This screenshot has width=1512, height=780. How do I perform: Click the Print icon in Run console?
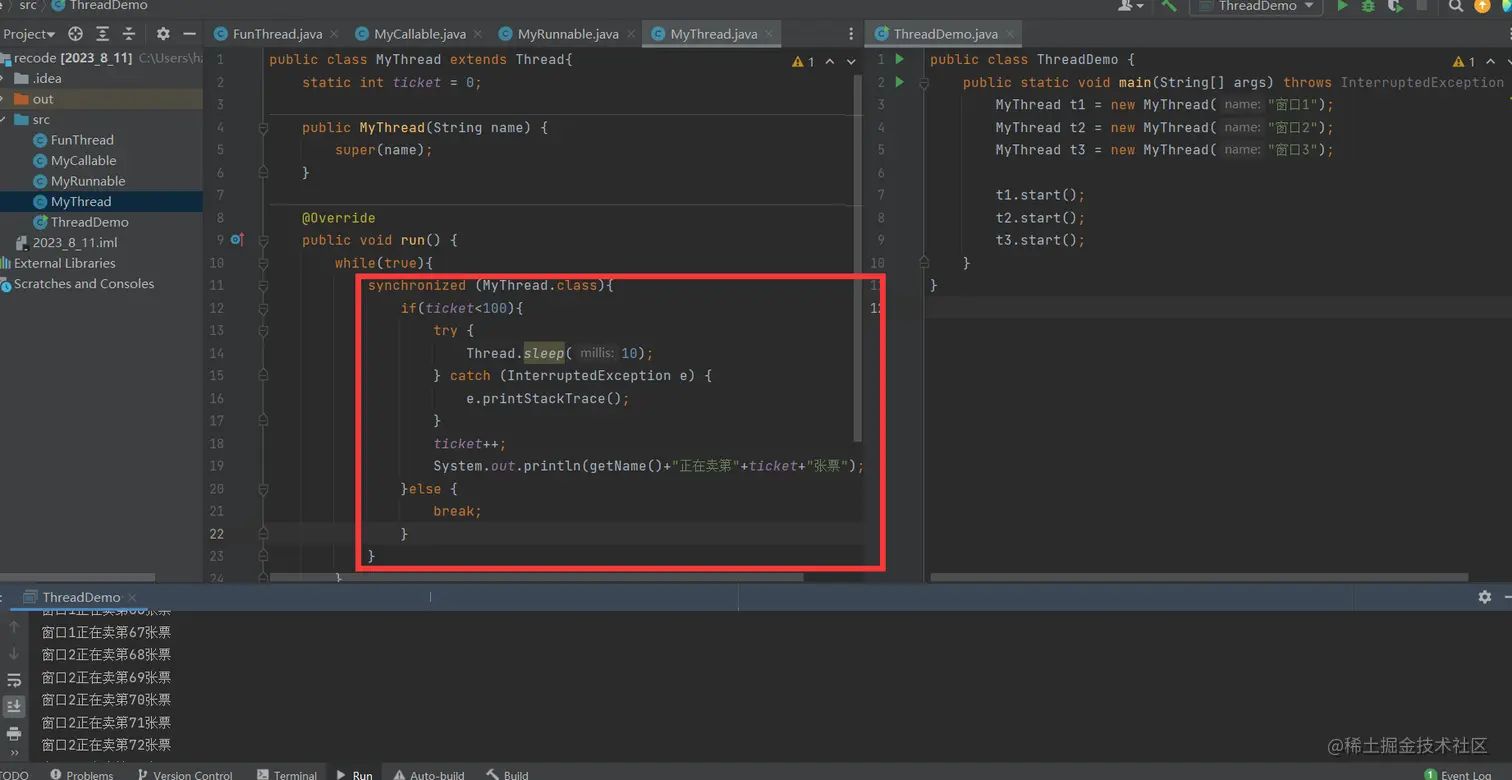(14, 733)
